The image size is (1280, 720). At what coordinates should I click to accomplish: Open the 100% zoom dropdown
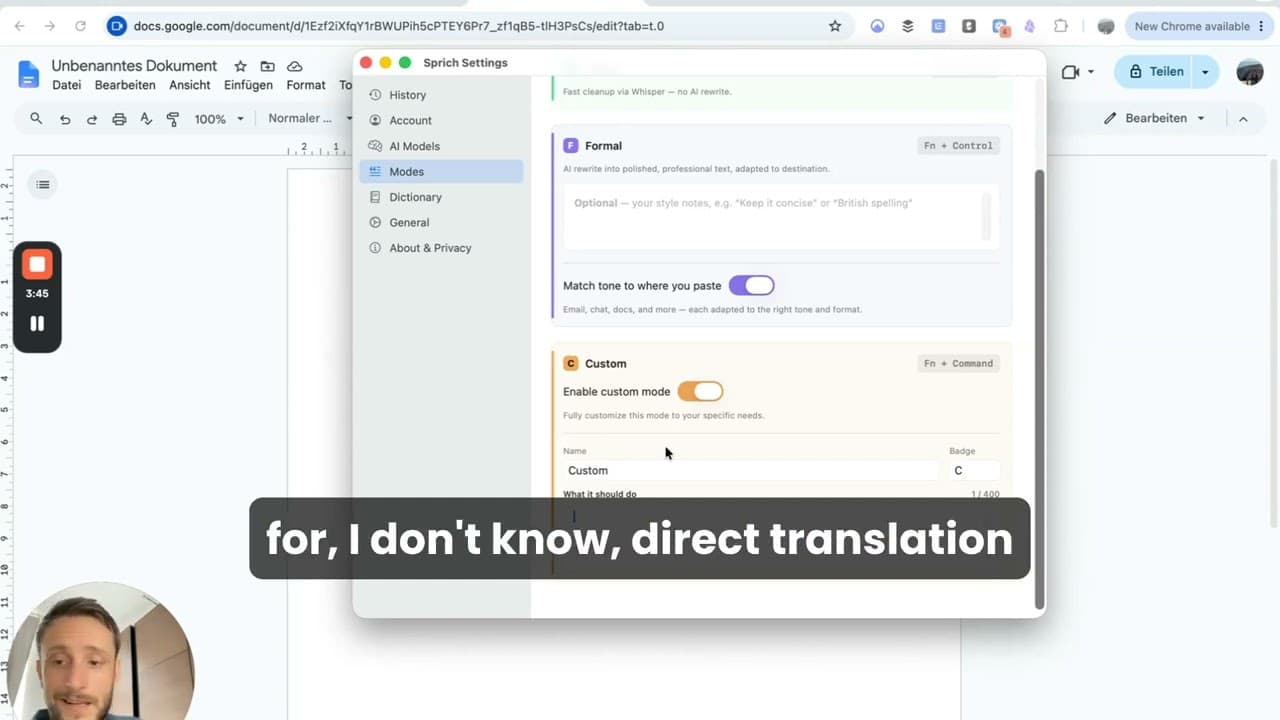click(x=219, y=119)
